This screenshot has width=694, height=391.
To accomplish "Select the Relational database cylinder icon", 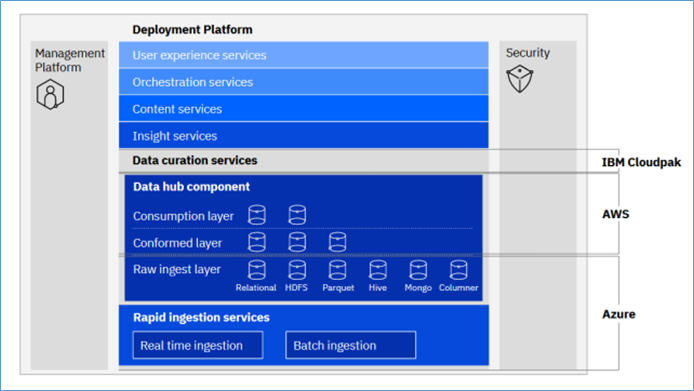I will (257, 270).
